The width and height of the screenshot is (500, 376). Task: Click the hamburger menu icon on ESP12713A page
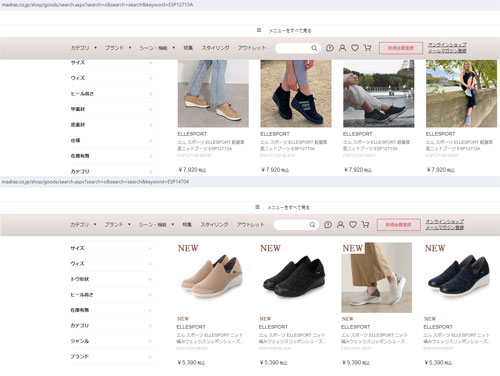point(259,30)
